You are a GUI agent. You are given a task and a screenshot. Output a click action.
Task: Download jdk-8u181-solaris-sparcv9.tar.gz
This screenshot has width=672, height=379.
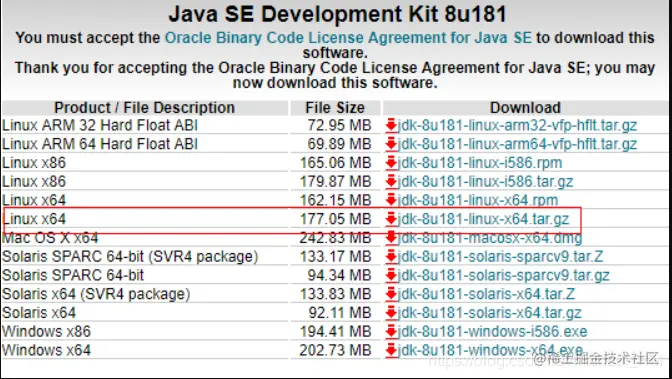[x=504, y=275]
